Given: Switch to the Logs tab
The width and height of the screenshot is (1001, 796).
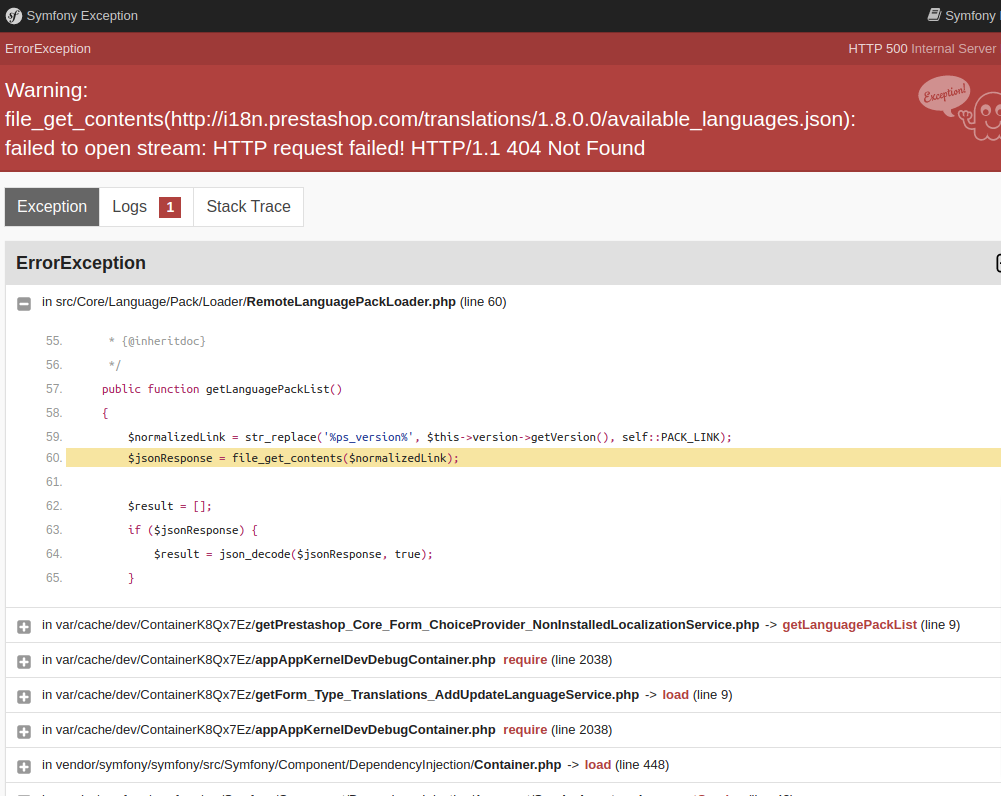Looking at the screenshot, I should click(x=129, y=206).
